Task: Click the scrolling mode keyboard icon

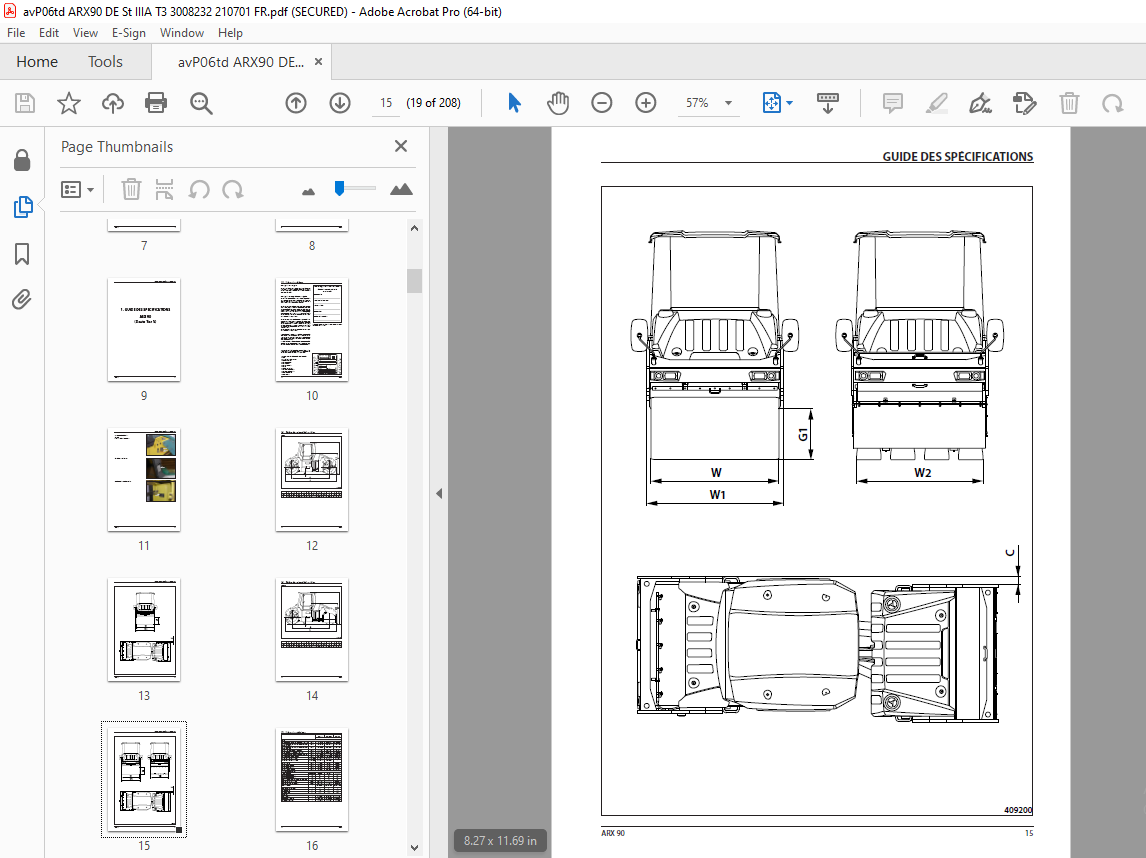Action: 827,103
